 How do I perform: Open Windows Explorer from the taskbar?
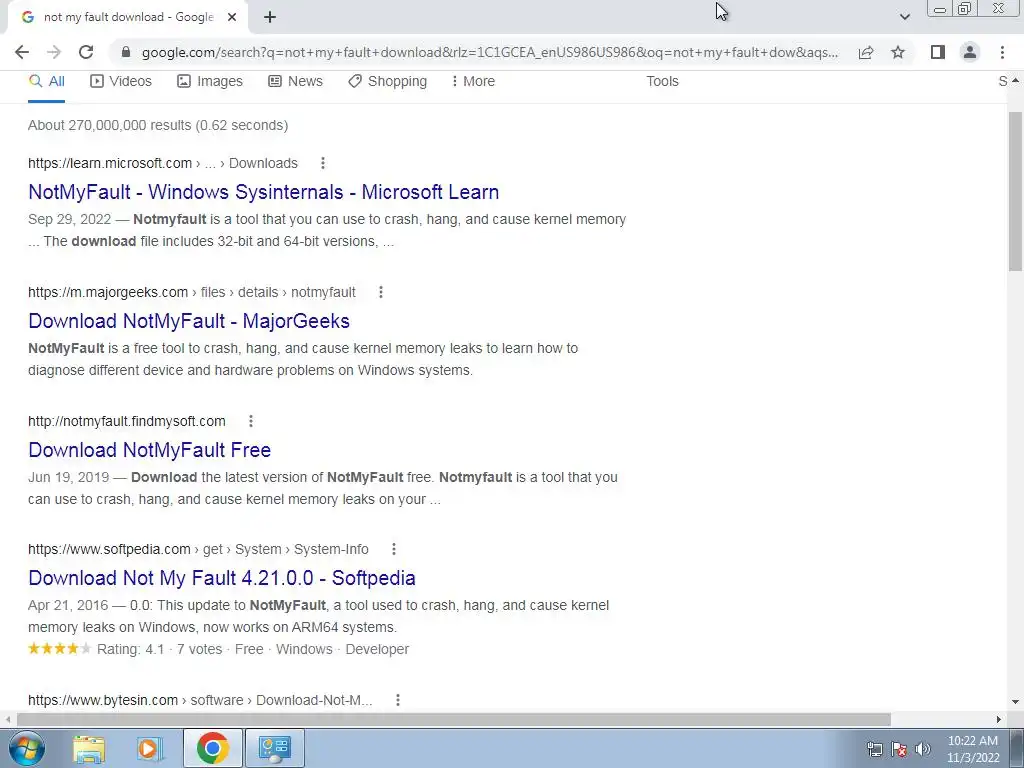coord(89,748)
